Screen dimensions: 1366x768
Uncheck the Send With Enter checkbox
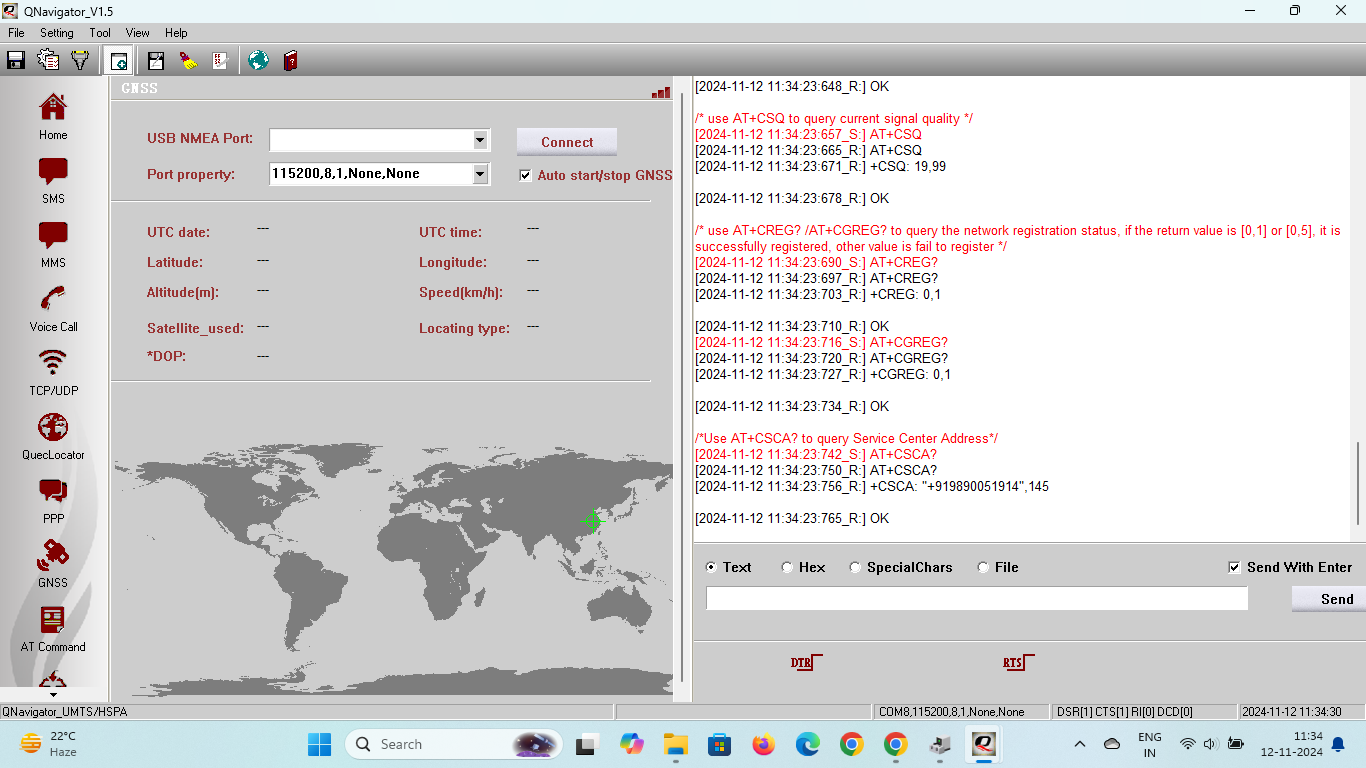[x=1234, y=567]
